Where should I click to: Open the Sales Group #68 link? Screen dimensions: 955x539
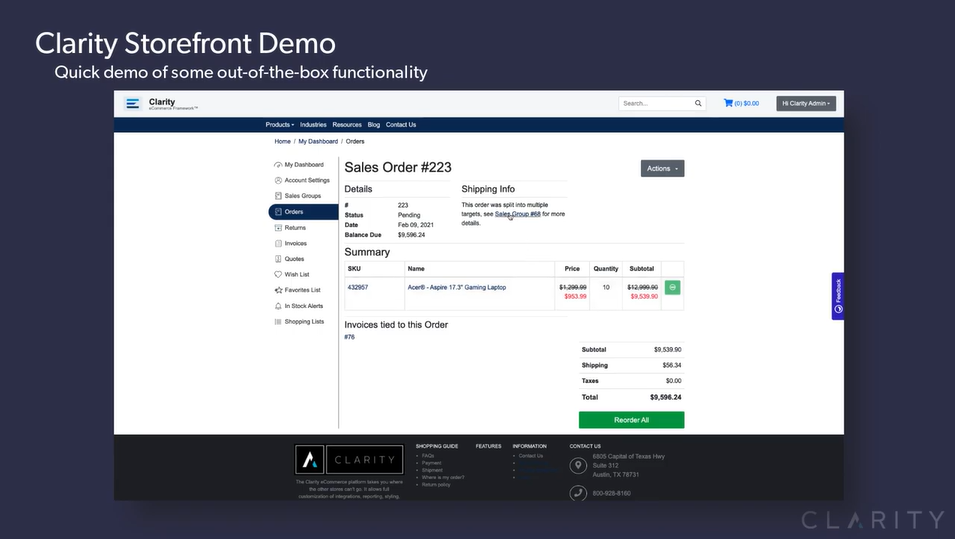518,214
